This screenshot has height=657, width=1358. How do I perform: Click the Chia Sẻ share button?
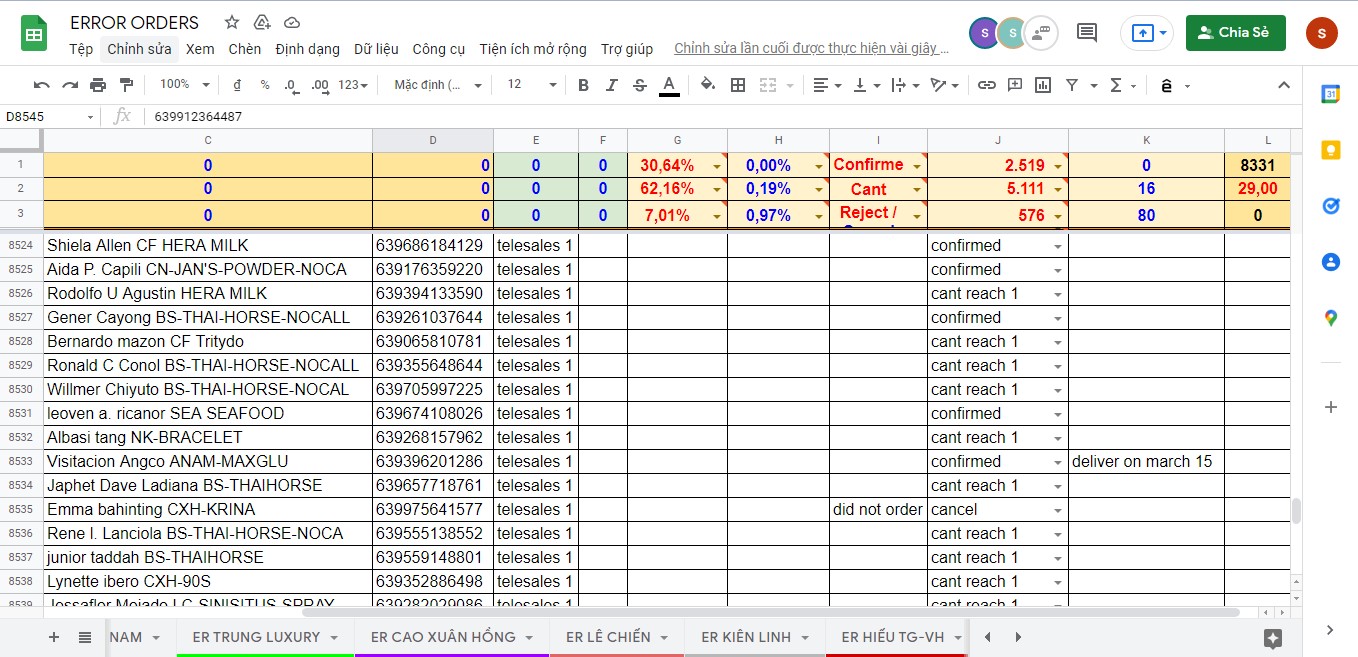[1235, 33]
